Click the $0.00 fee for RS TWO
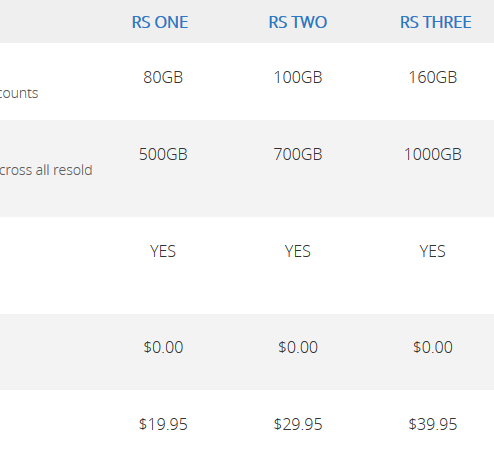494x453 pixels. (298, 347)
